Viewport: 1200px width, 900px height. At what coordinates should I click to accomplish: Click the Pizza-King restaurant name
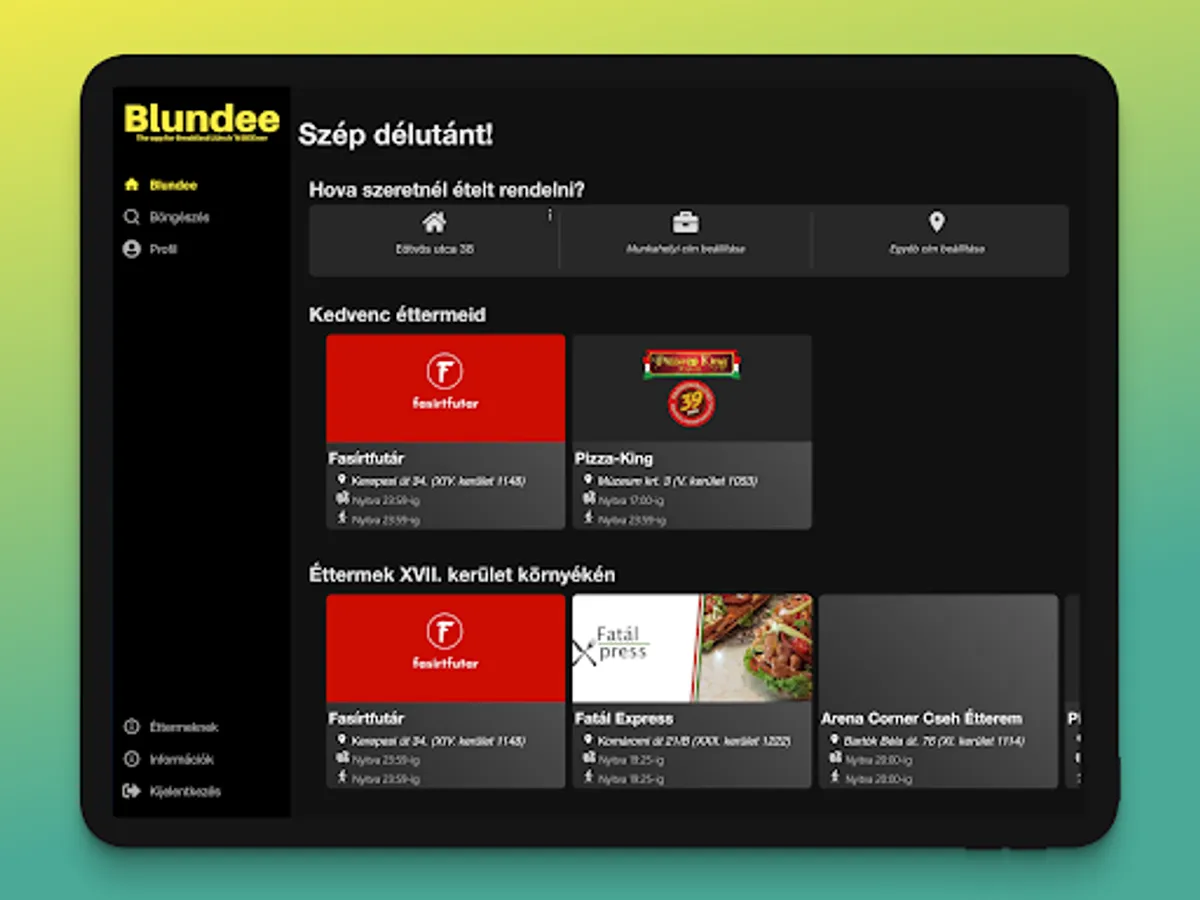[x=614, y=459]
